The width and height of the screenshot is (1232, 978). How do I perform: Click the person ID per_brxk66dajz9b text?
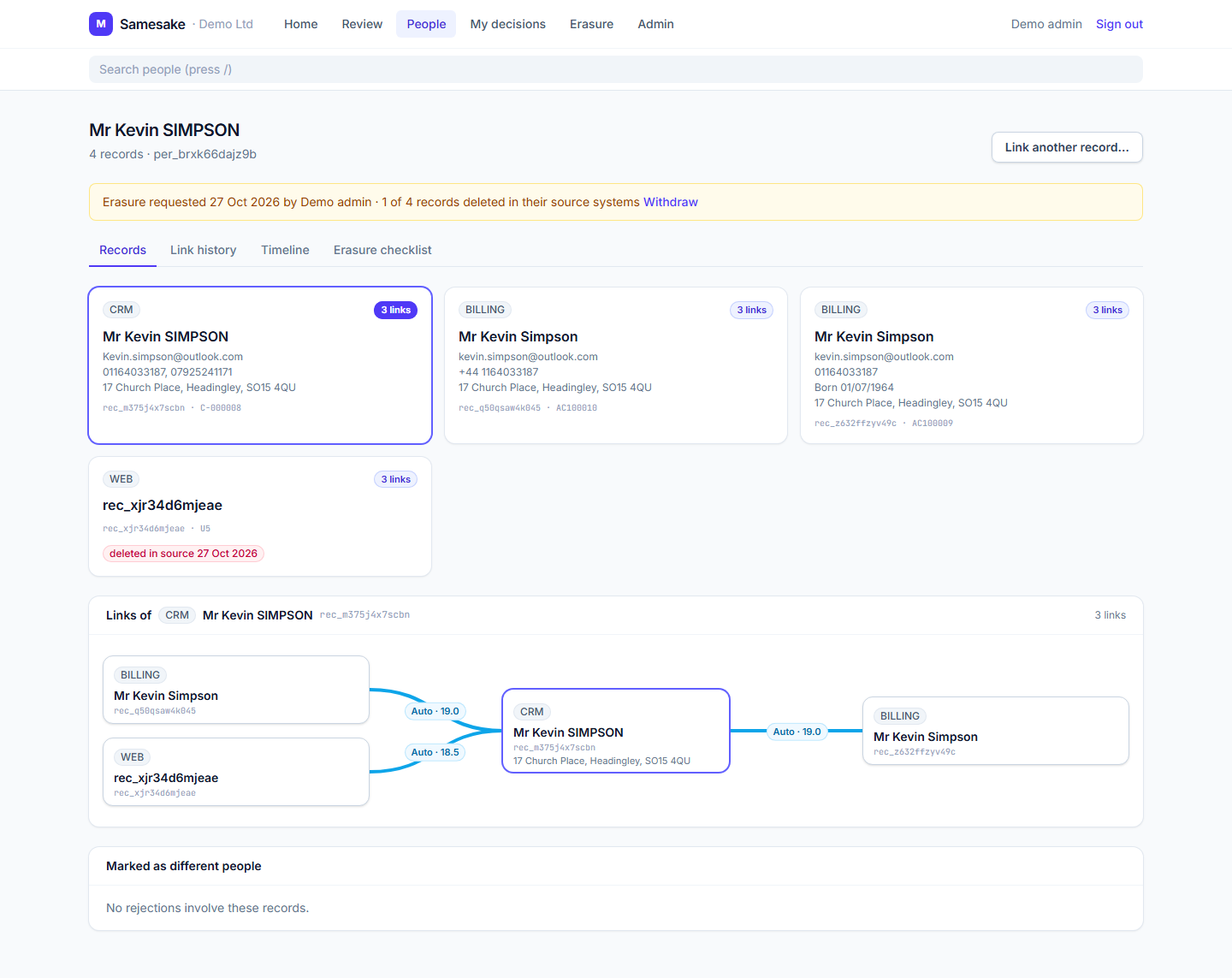[205, 154]
